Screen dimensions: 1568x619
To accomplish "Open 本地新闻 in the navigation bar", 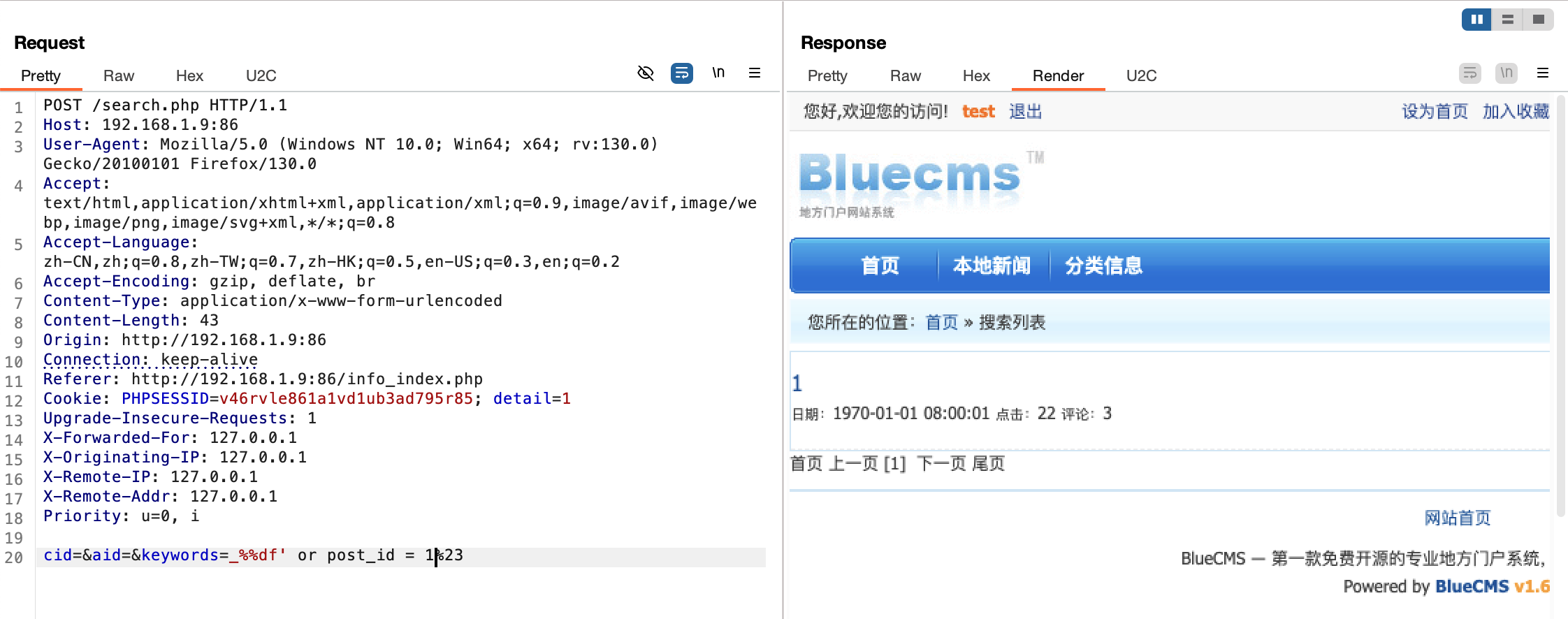I will tap(992, 265).
